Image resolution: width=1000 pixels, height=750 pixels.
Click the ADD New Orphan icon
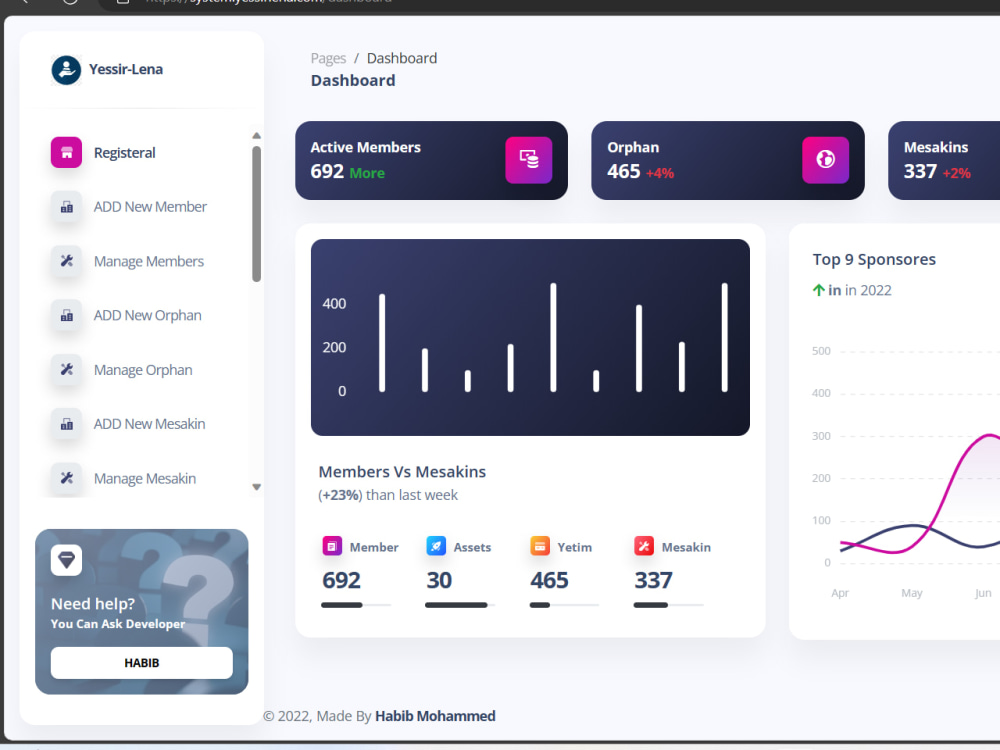[x=66, y=315]
